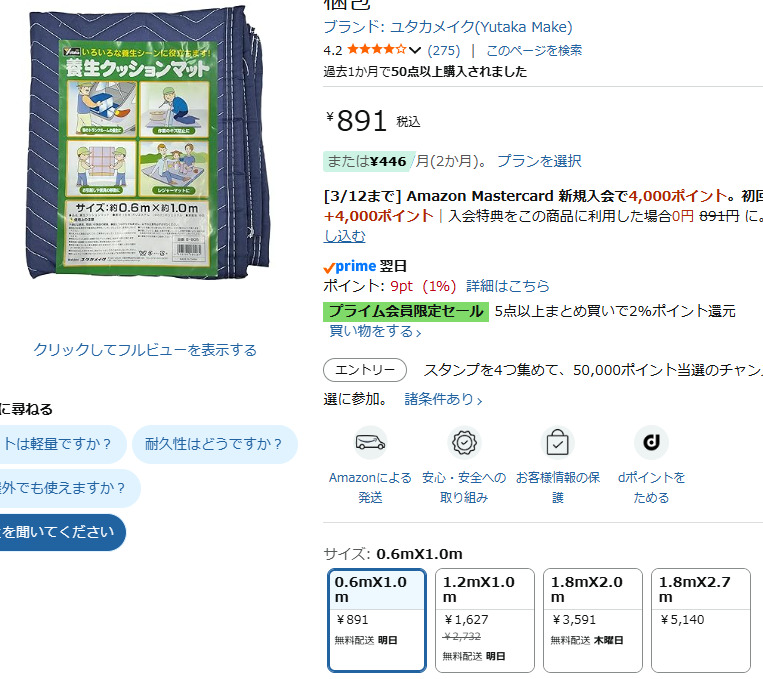Click the エントリー button

point(365,370)
